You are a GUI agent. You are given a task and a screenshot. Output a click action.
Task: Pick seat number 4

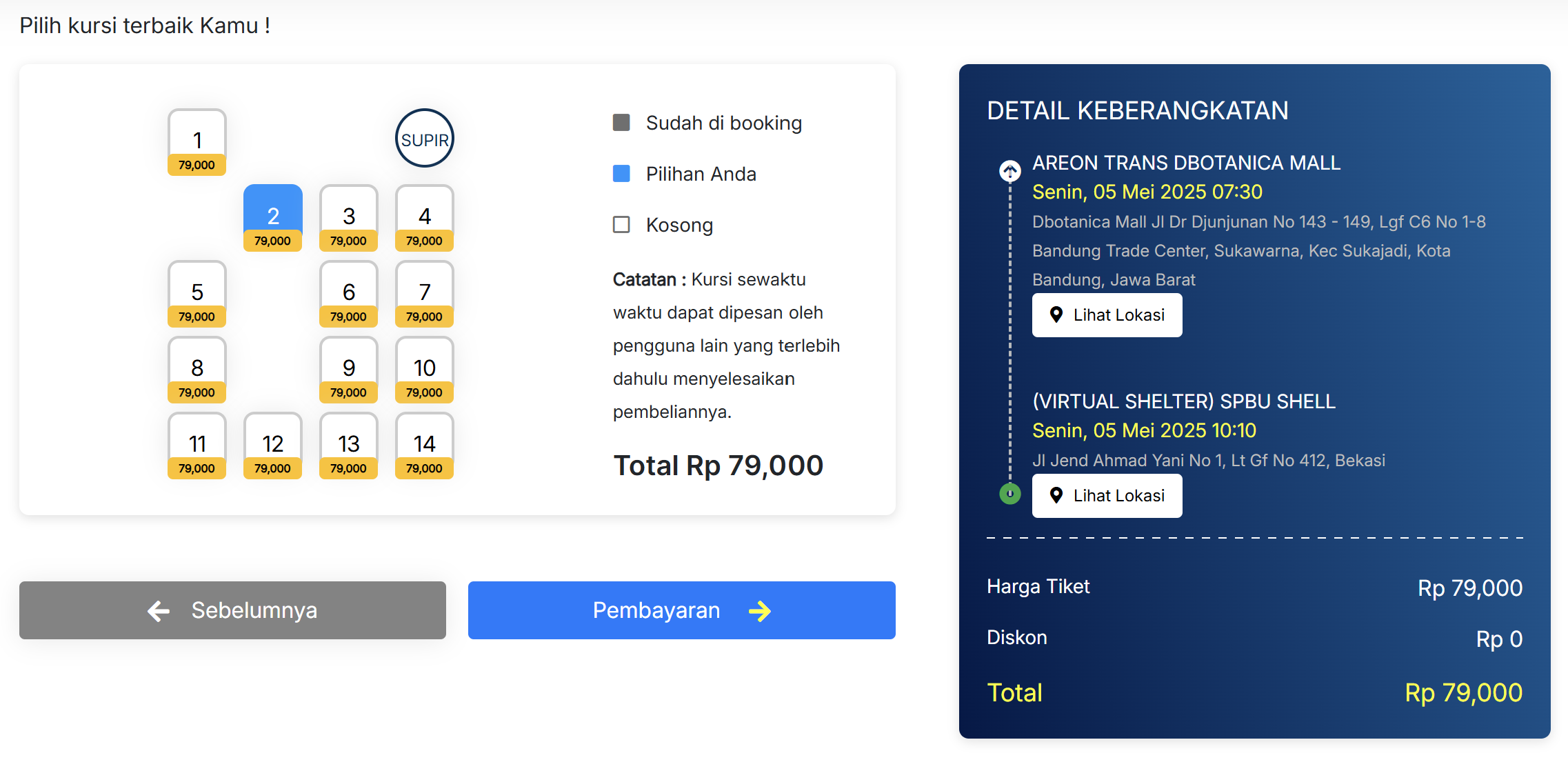pyautogui.click(x=425, y=218)
